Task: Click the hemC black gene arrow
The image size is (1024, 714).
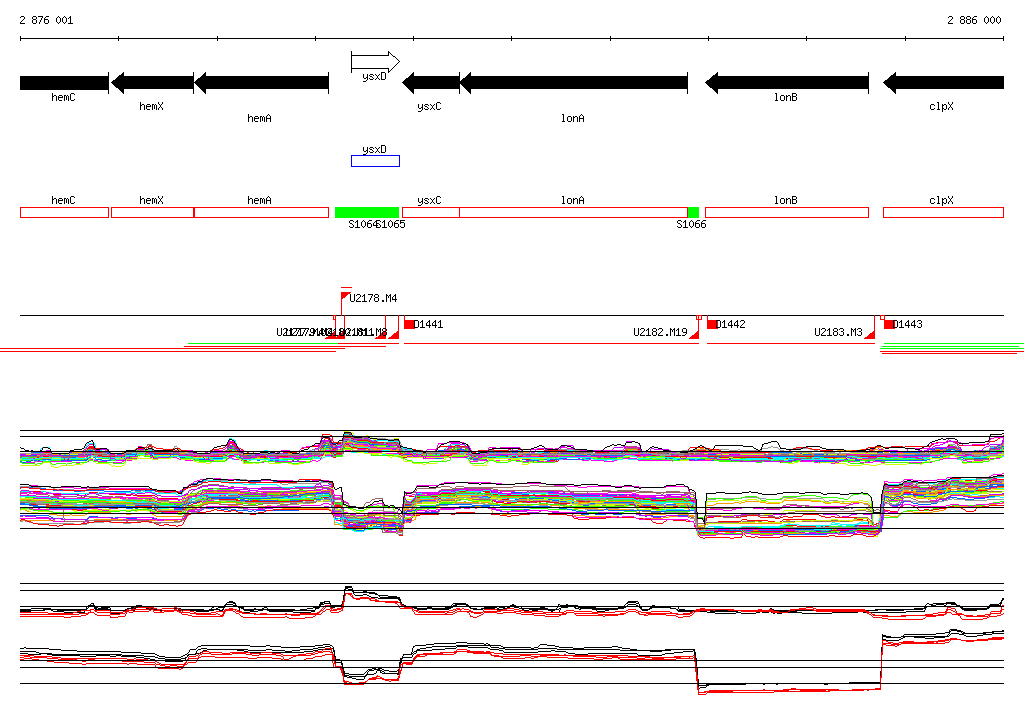Action: click(64, 83)
